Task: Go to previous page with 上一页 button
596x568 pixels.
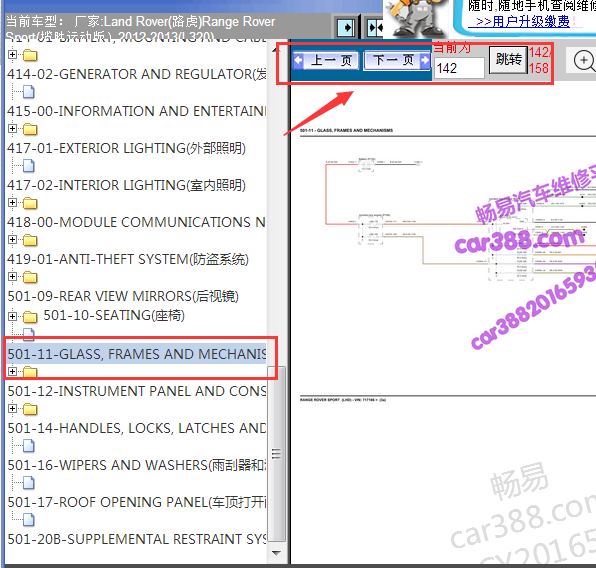Action: [325, 60]
